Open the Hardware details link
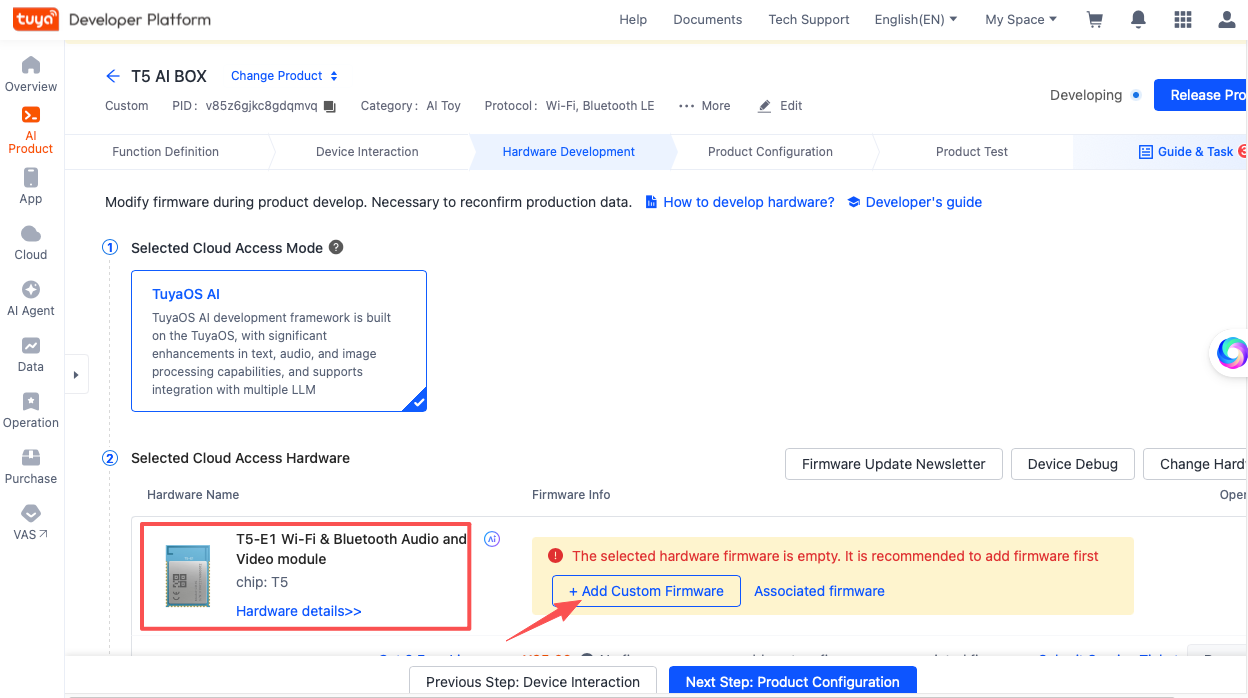 pos(298,611)
